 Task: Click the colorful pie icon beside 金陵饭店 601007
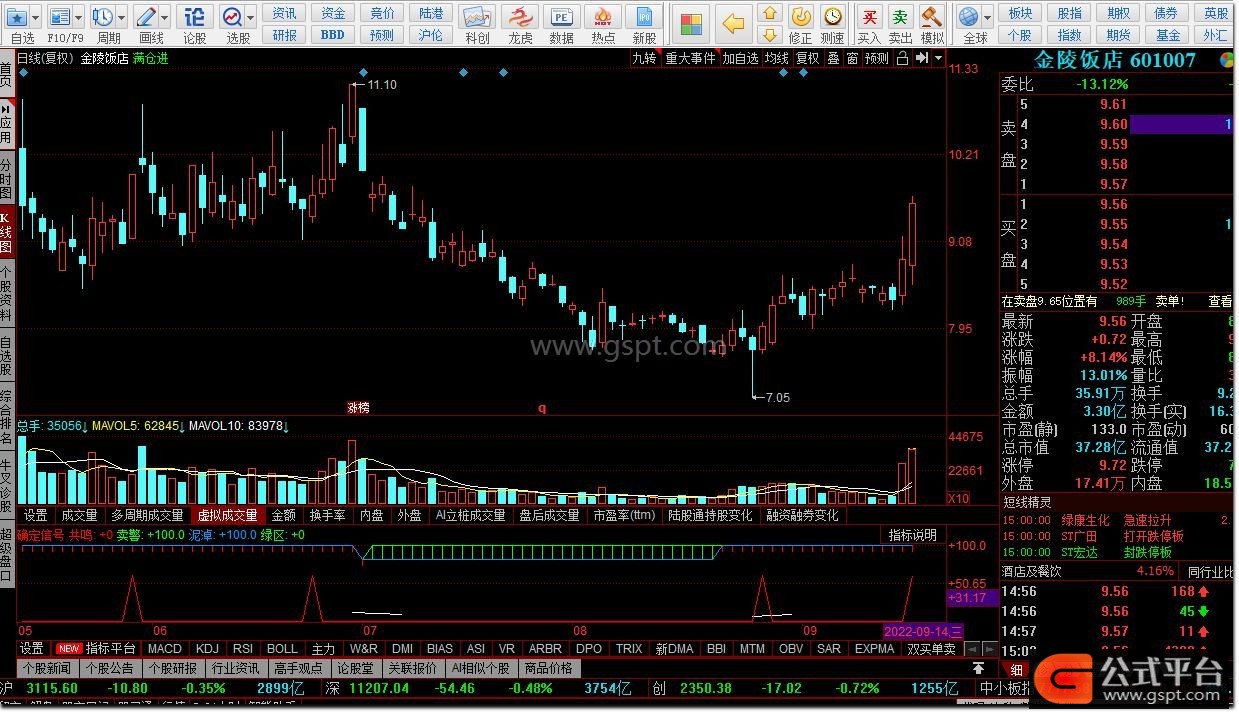[1226, 60]
